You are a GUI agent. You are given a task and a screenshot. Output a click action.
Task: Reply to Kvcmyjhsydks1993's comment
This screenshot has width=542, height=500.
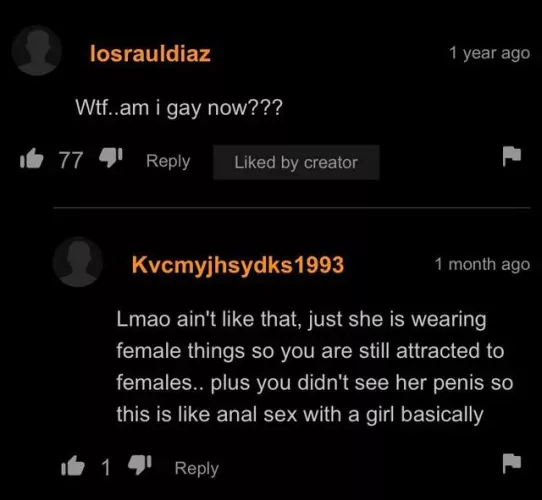point(197,469)
